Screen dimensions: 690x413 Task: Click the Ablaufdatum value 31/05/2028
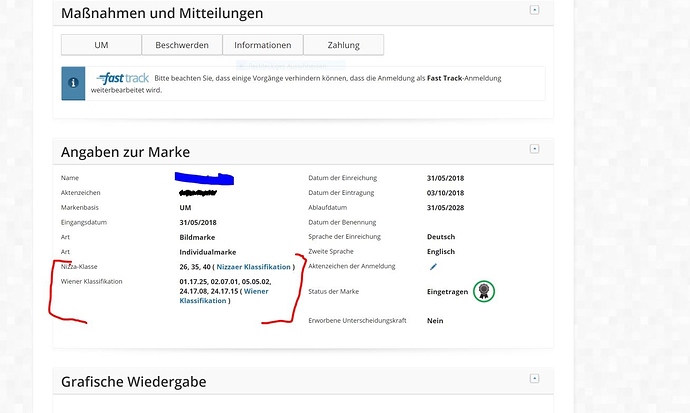coord(445,208)
